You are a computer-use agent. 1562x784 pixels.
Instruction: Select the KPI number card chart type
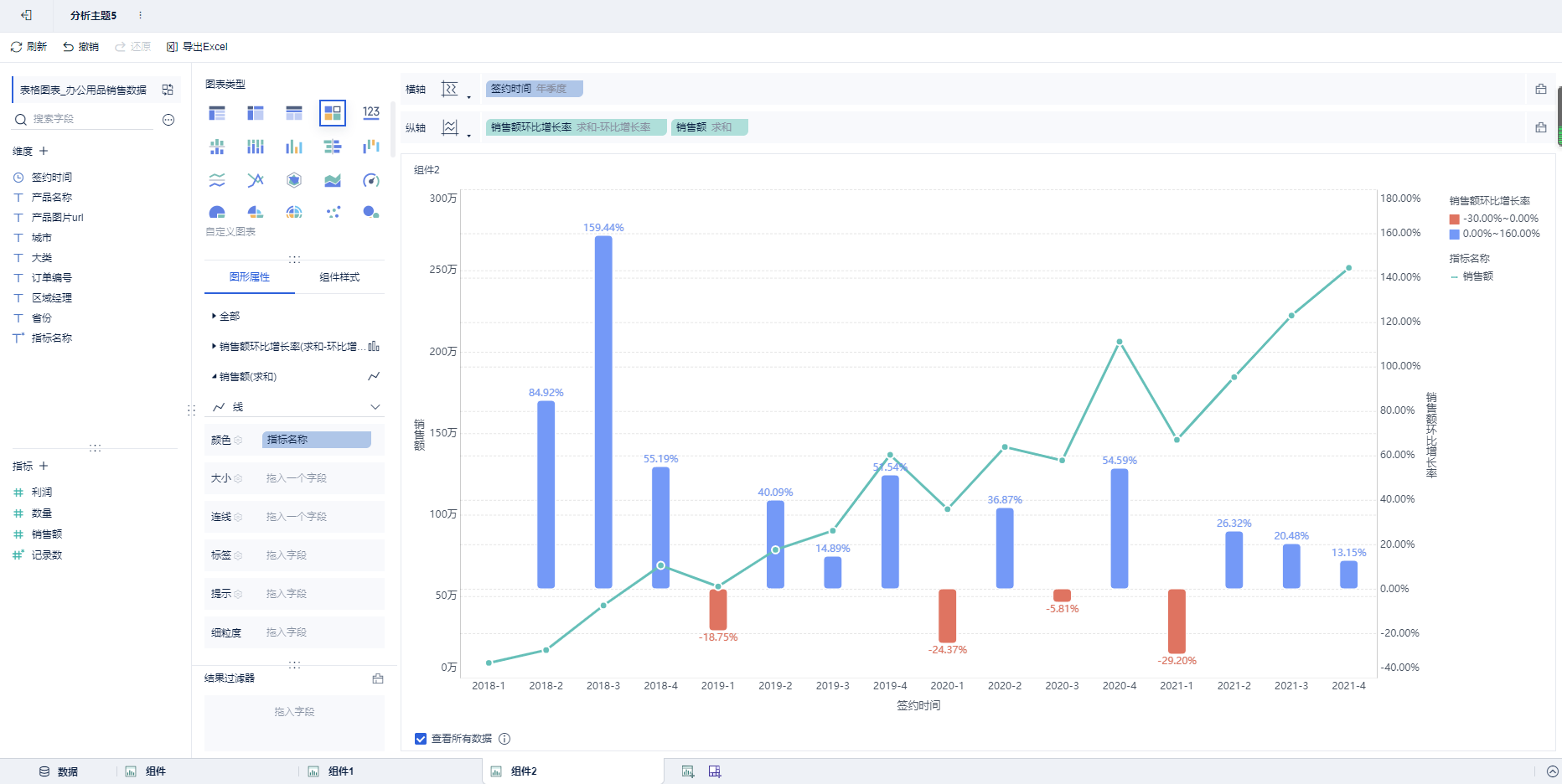(371, 112)
